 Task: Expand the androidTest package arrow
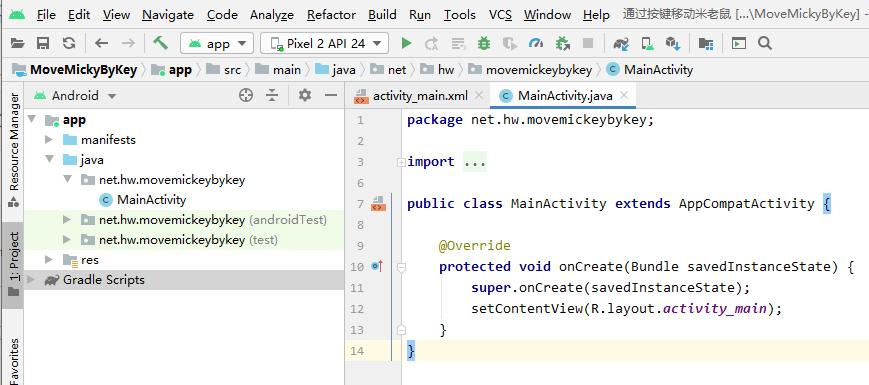[67, 220]
